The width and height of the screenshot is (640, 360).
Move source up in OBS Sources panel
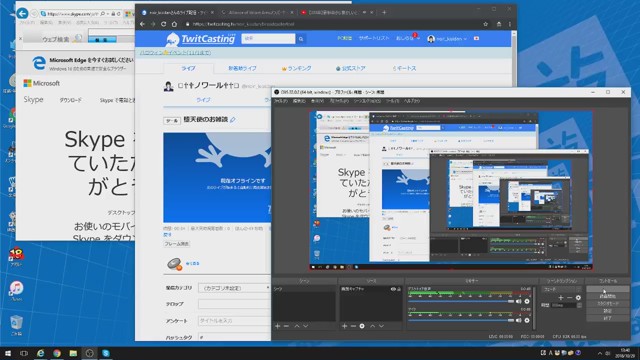(x=373, y=326)
